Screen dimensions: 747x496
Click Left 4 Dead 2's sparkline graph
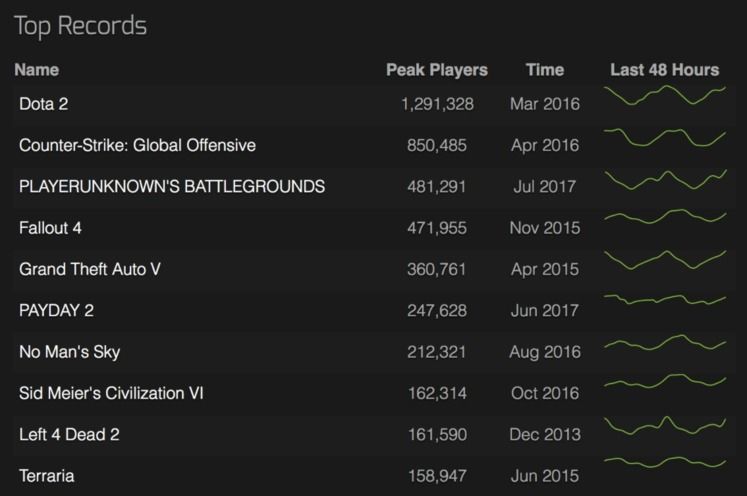(665, 425)
